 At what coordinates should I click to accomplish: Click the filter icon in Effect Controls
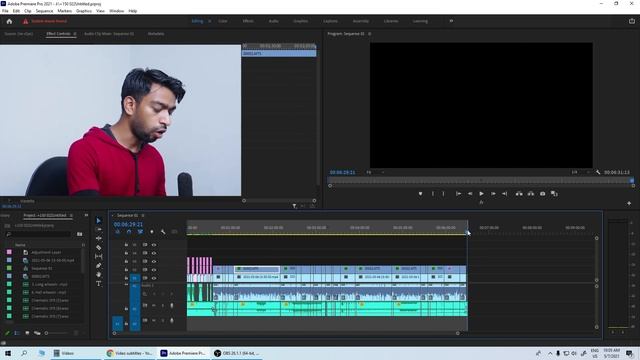[x=294, y=206]
